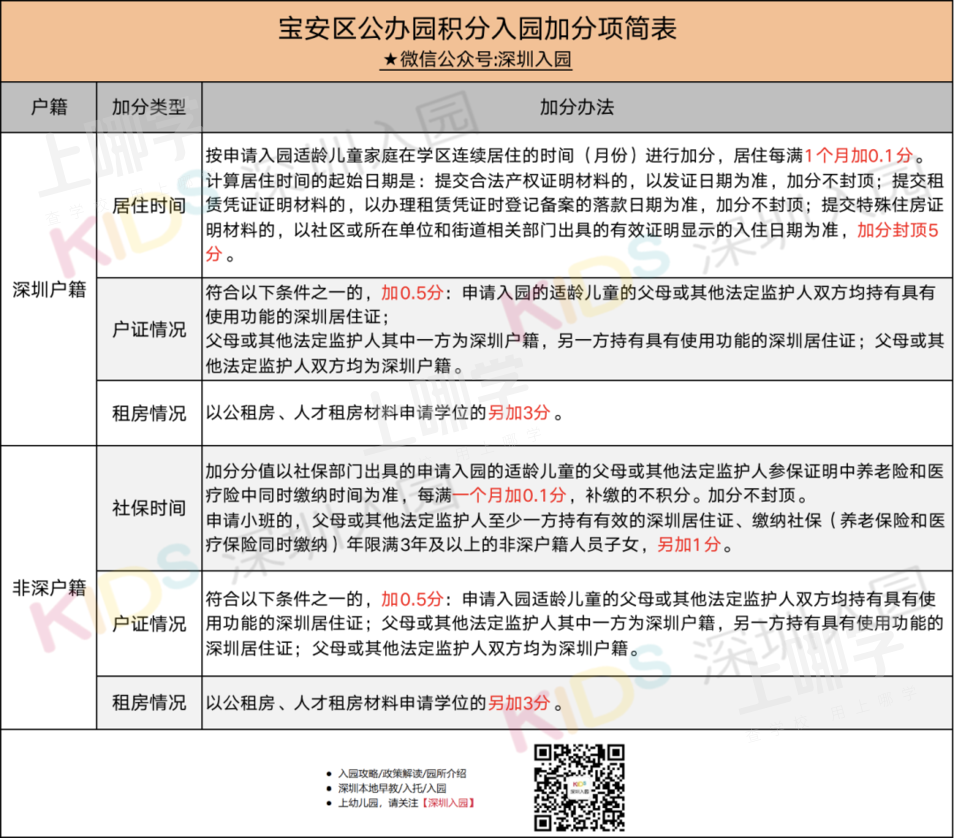Click the title 宝安区公办园积分入园加分项简表
The image size is (954, 838).
pyautogui.click(x=477, y=29)
